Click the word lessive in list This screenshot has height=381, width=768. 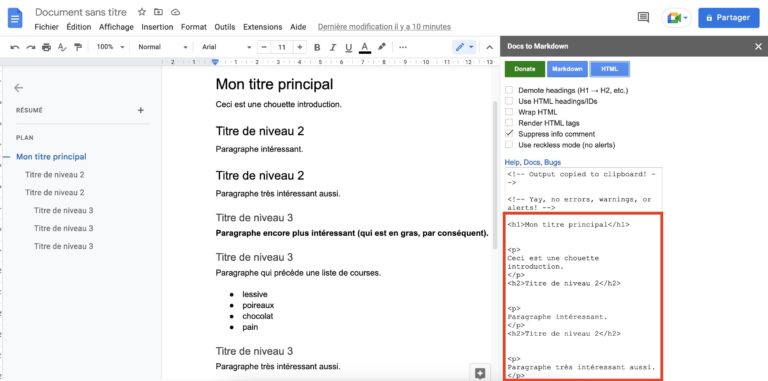point(255,294)
